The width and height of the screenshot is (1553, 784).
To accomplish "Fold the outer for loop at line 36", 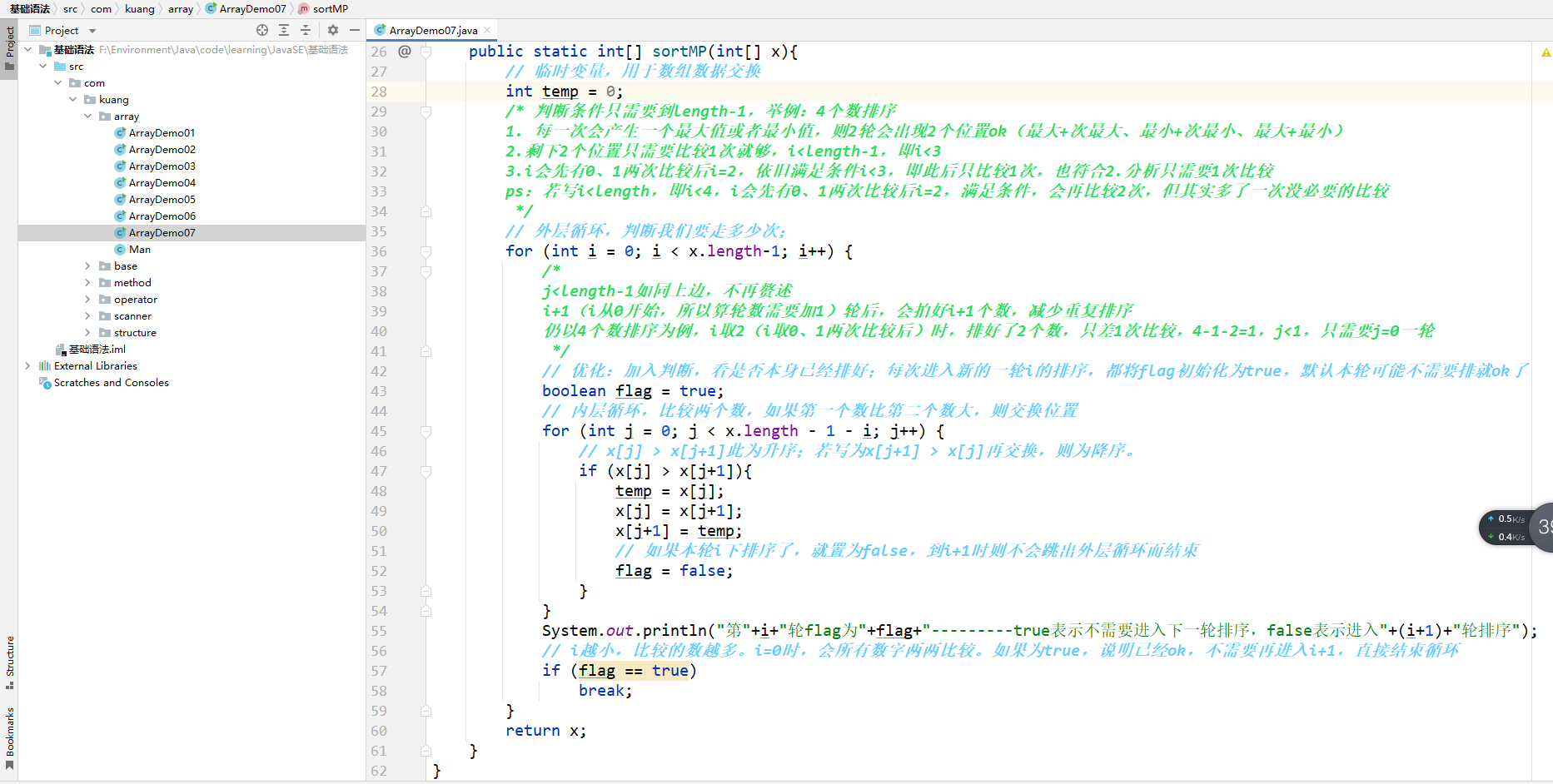I will pyautogui.click(x=426, y=251).
